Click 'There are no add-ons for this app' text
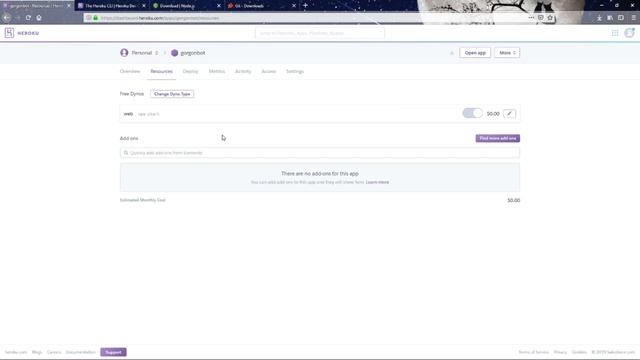This screenshot has height=360, width=640. [x=320, y=173]
